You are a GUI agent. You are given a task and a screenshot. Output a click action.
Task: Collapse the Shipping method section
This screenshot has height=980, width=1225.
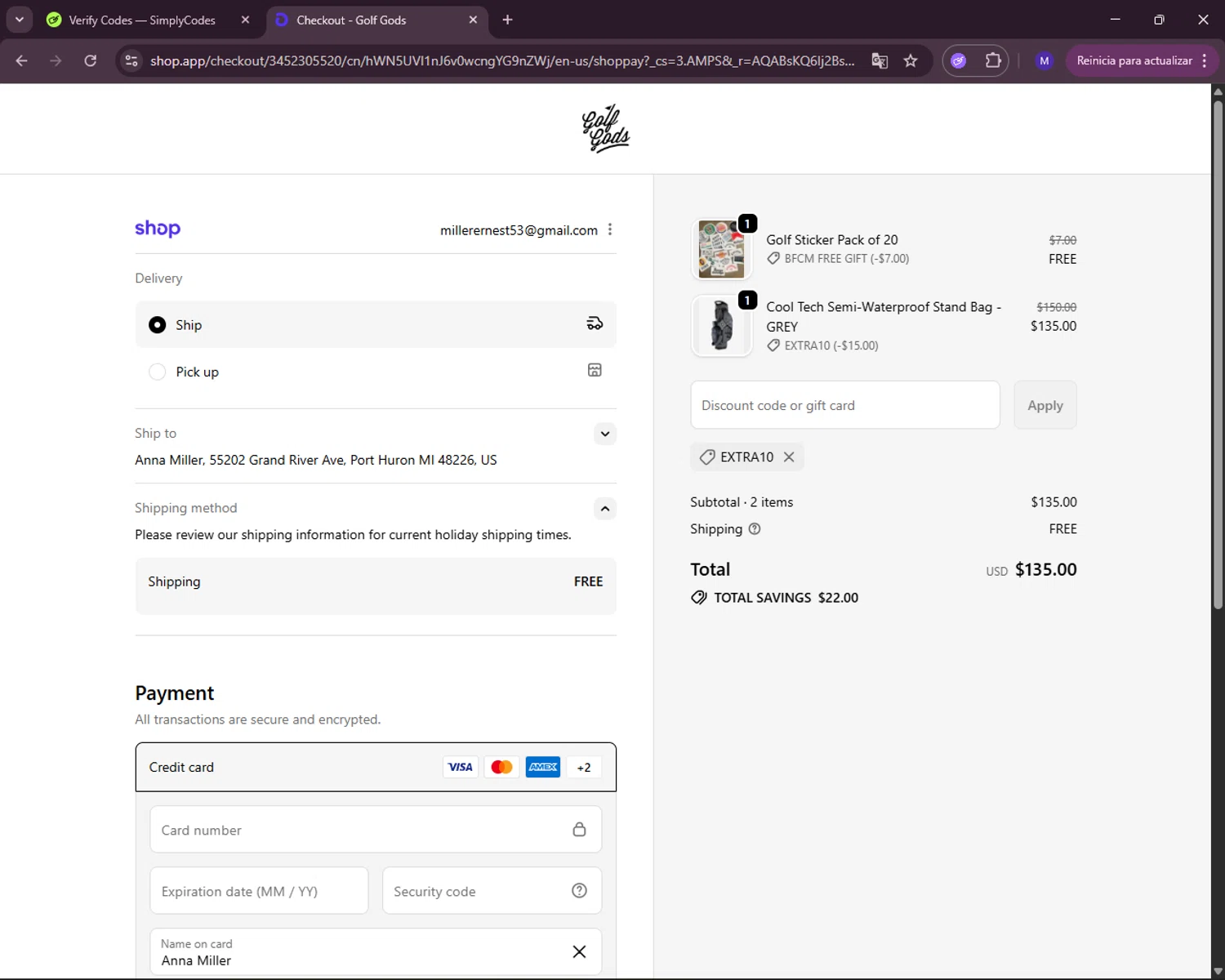click(605, 509)
